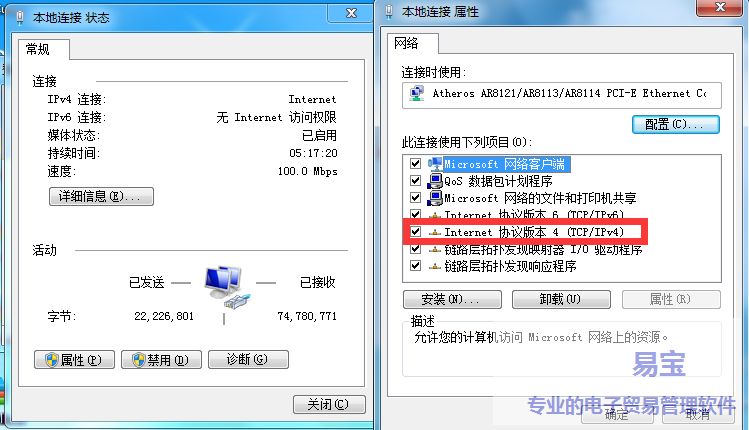The width and height of the screenshot is (749, 430).
Task: Click the file and printer sharing icon
Action: [435, 198]
